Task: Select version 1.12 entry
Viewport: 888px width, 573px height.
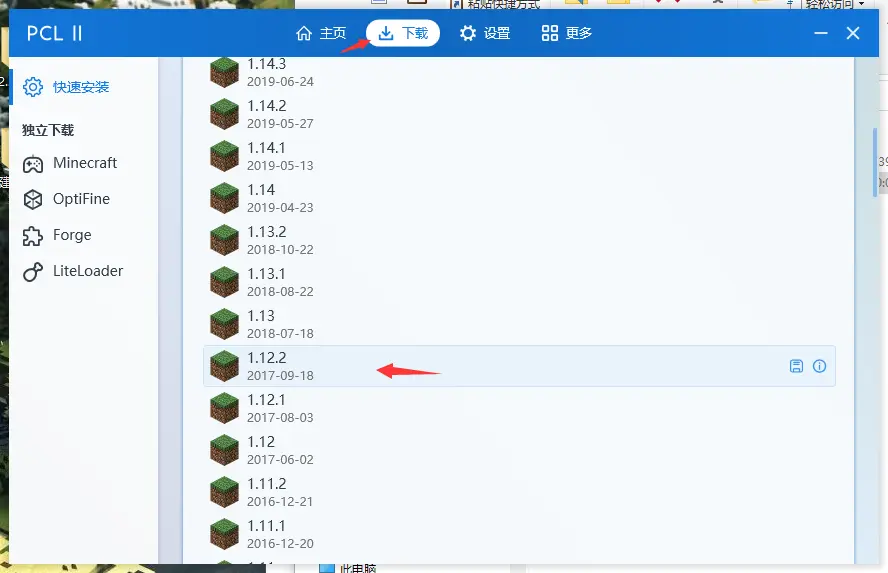Action: 519,450
